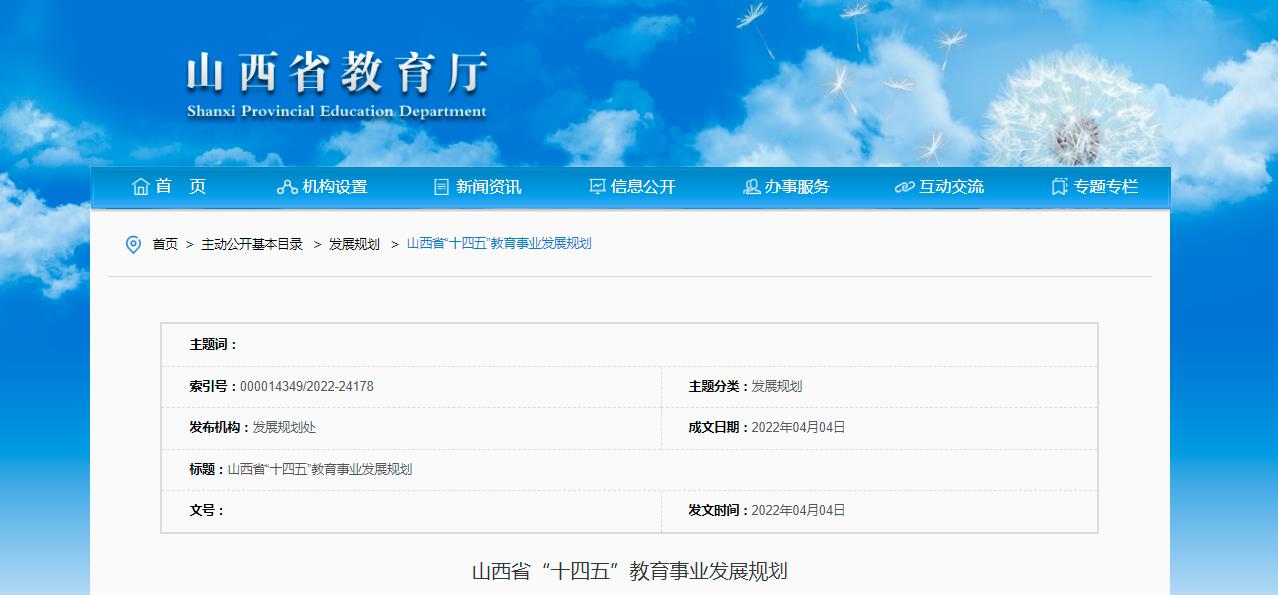
Task: Click the 山西省教育厅 site logo
Action: pos(337,85)
